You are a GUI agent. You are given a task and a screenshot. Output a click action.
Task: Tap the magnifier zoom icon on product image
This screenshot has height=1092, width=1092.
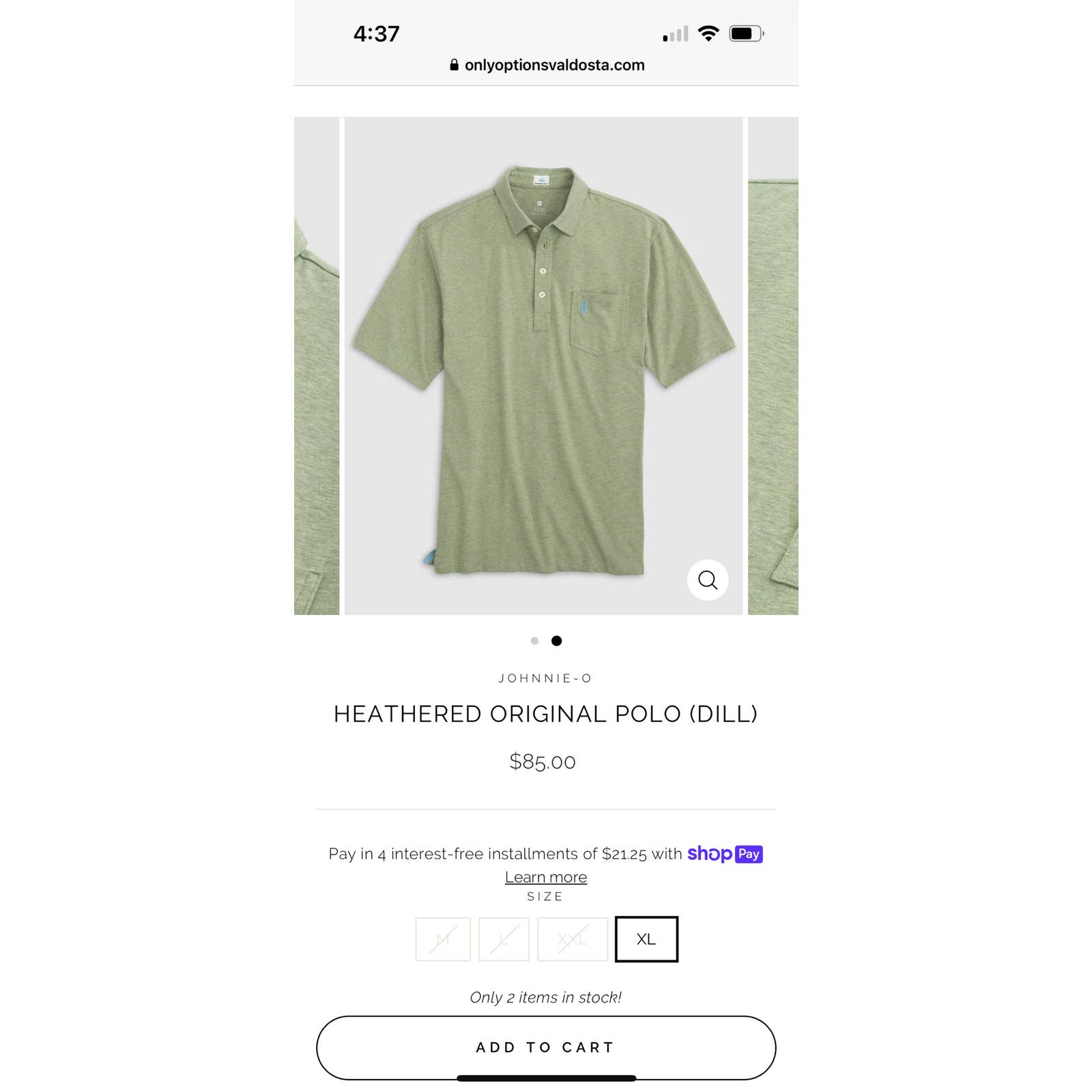click(x=708, y=580)
